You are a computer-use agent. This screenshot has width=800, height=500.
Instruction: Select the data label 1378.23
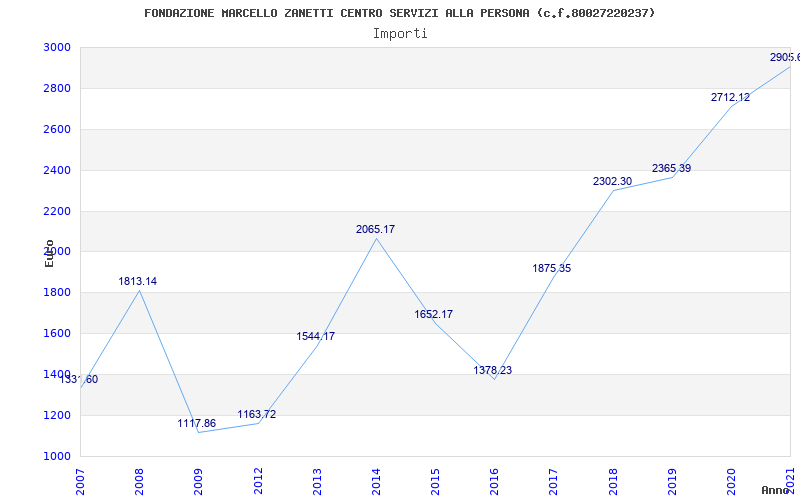coord(492,370)
